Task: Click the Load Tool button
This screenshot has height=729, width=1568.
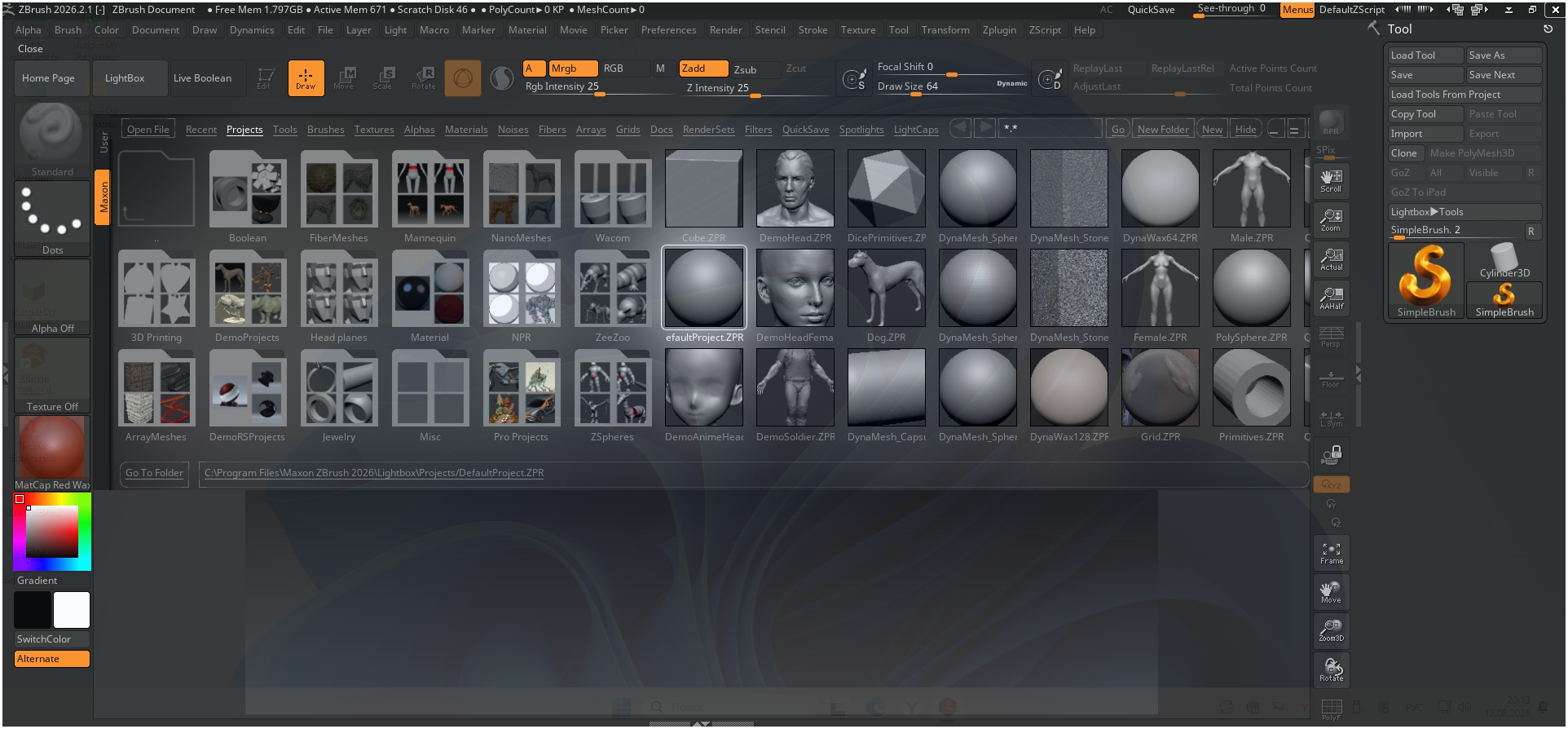Action: 1426,55
